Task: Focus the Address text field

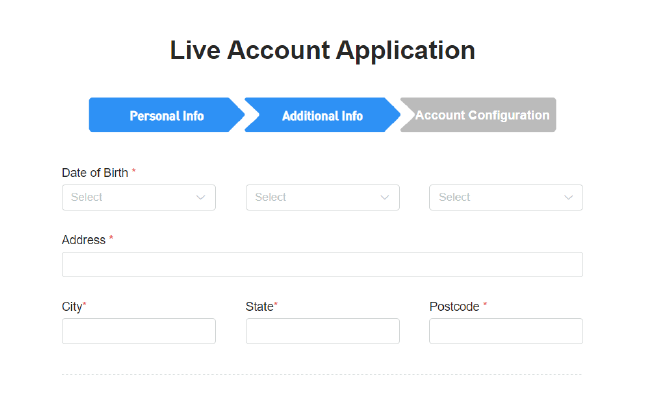Action: coord(322,264)
